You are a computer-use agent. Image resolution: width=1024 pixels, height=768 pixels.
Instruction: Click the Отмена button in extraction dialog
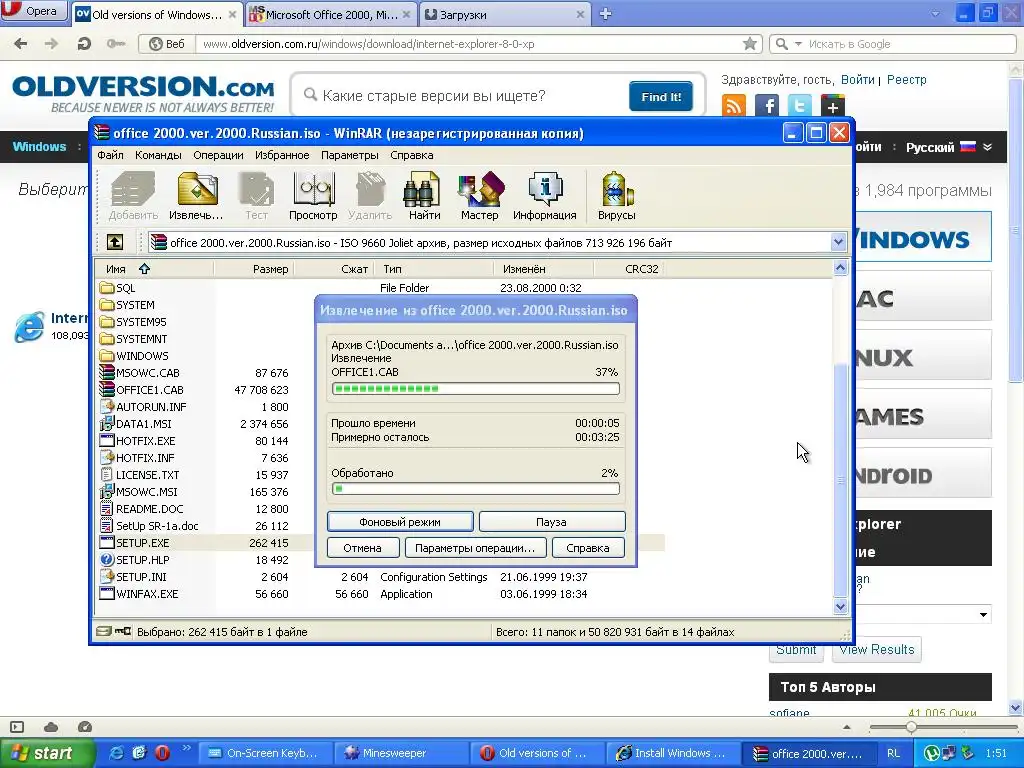(362, 548)
